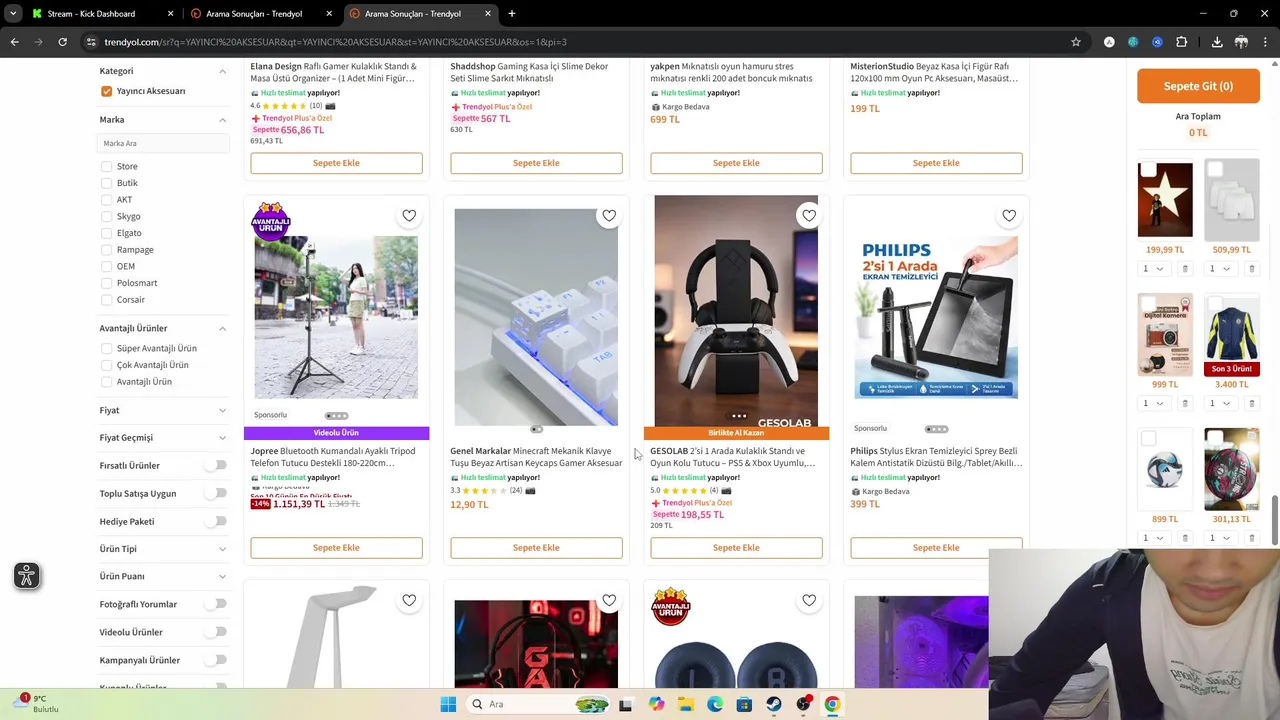Open the accessibility widget icon
The height and width of the screenshot is (720, 1280).
point(27,576)
